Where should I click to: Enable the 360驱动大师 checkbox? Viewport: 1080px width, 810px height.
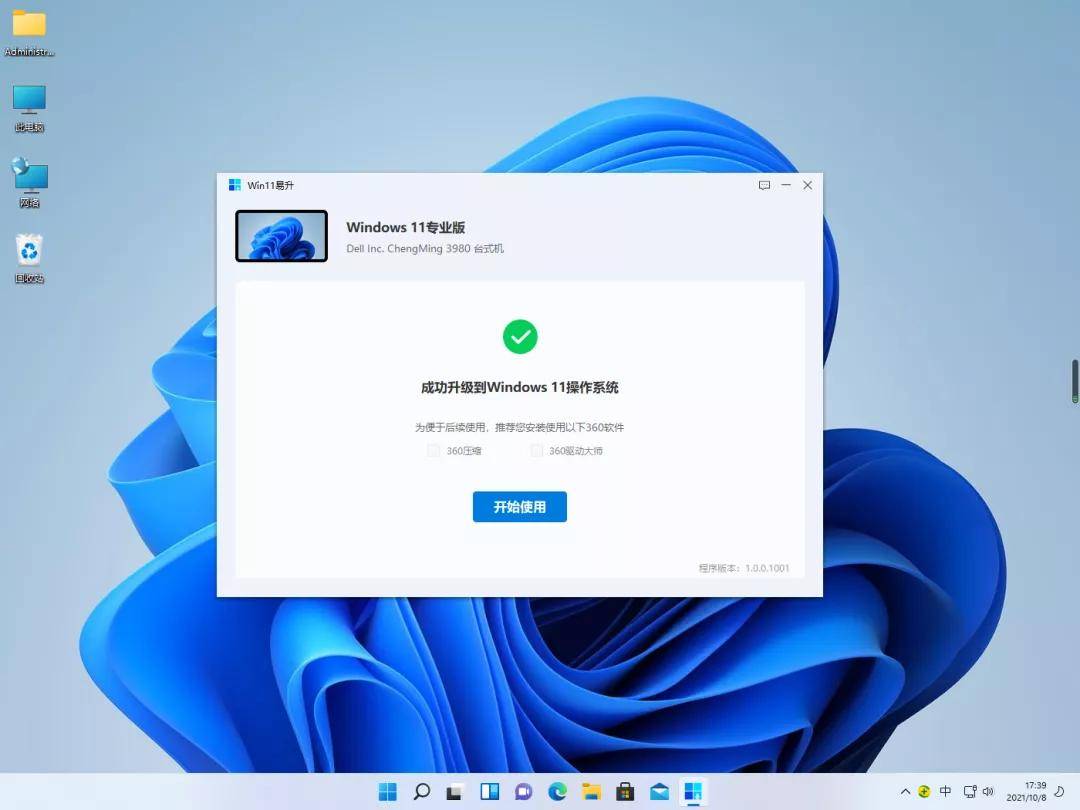click(536, 450)
